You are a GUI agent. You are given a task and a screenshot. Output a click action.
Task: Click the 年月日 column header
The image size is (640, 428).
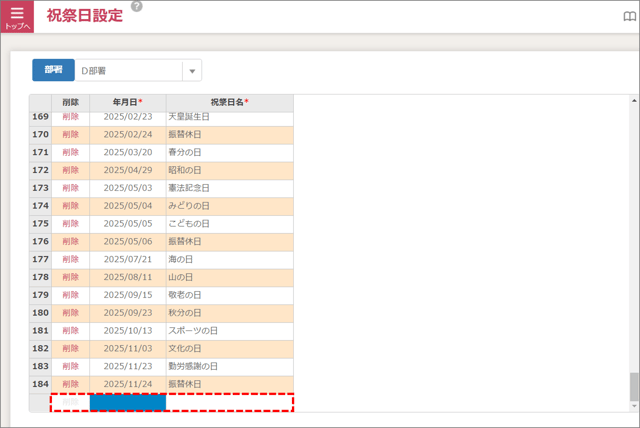point(127,102)
